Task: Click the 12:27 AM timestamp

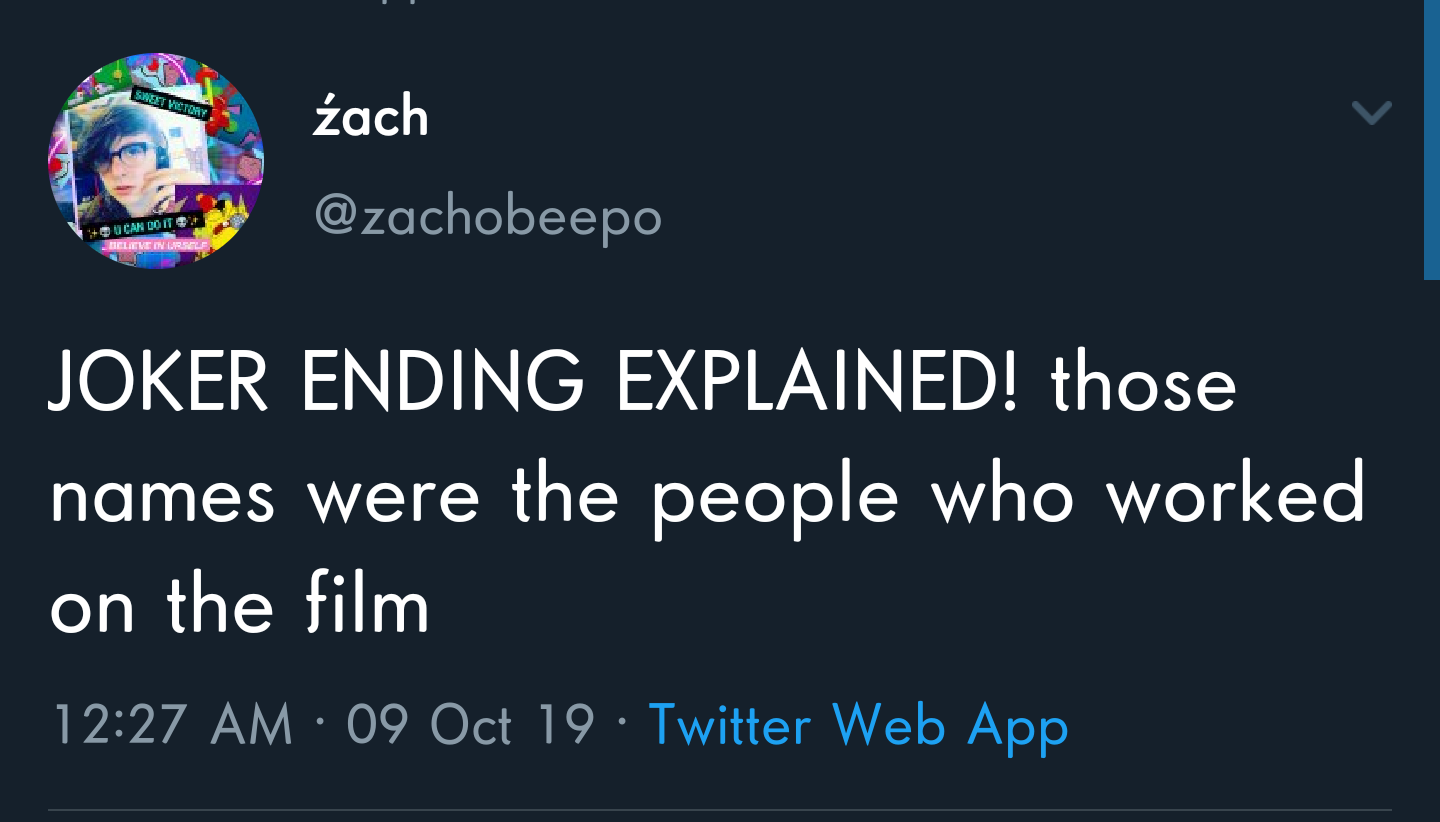Action: pyautogui.click(x=171, y=724)
